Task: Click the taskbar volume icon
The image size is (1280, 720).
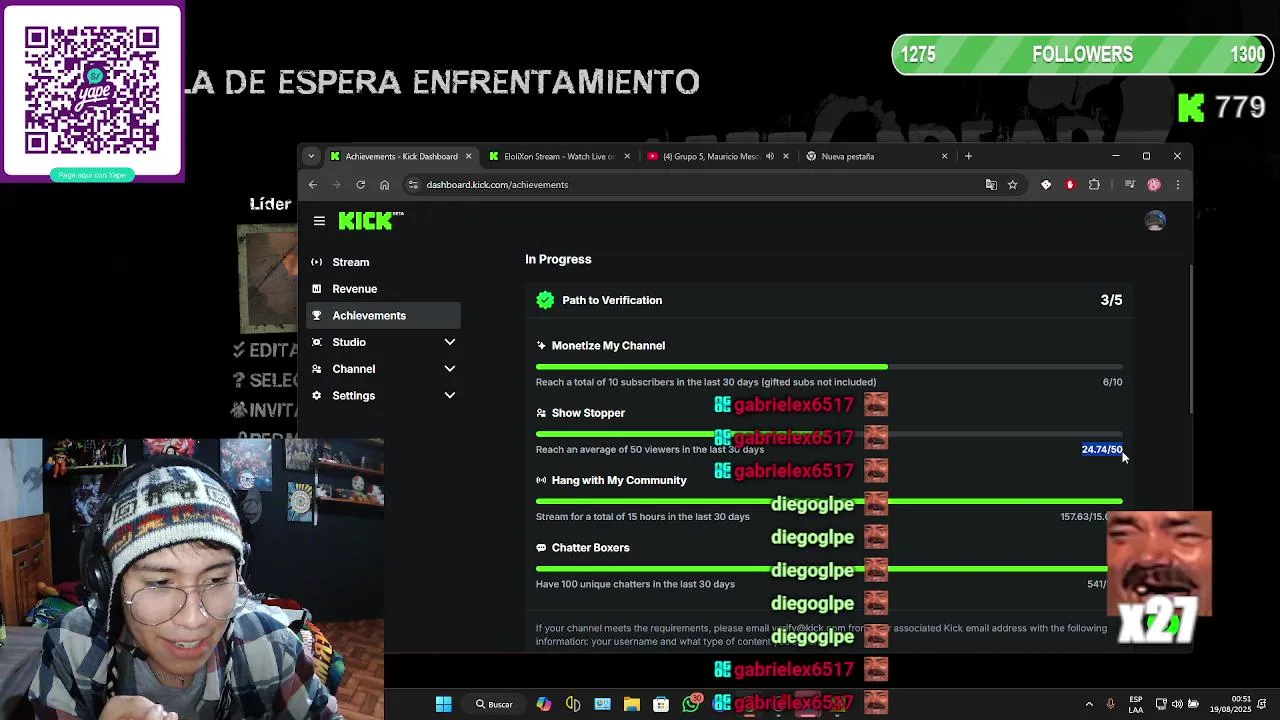Action: click(1177, 704)
